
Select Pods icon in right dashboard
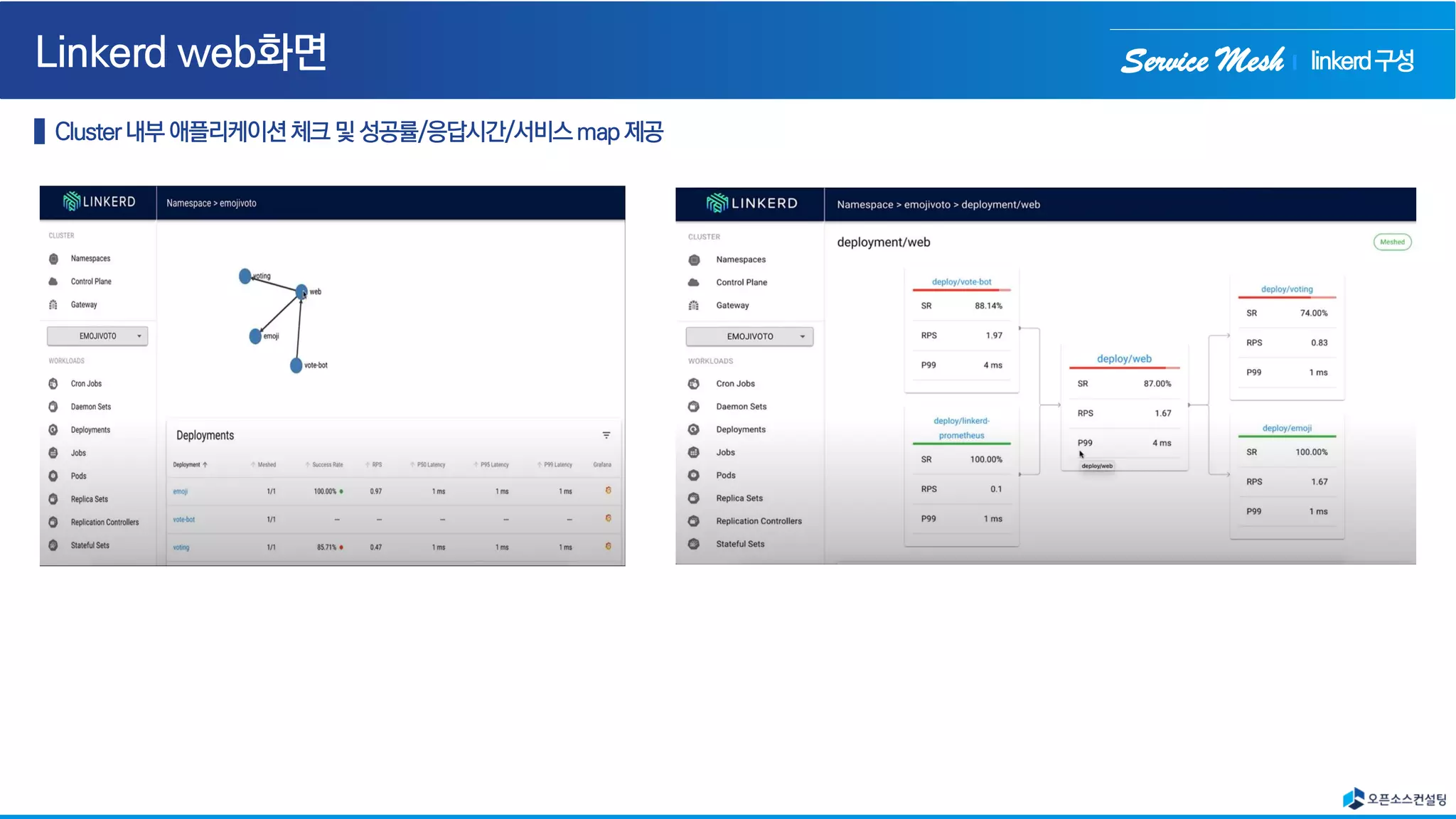tap(694, 475)
